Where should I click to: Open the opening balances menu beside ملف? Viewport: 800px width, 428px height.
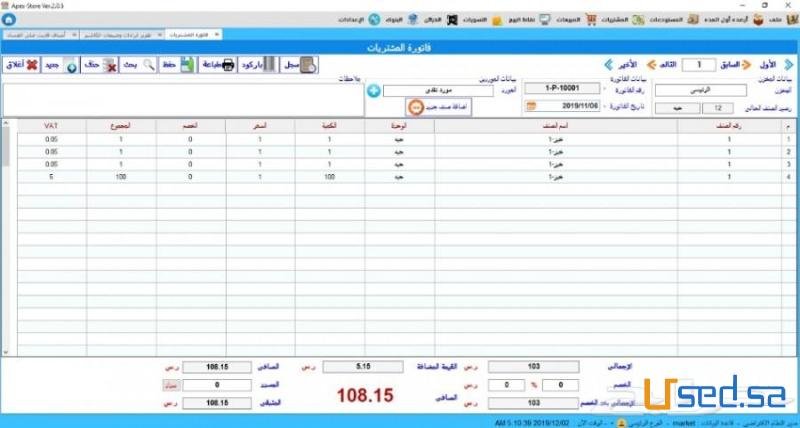[733, 20]
